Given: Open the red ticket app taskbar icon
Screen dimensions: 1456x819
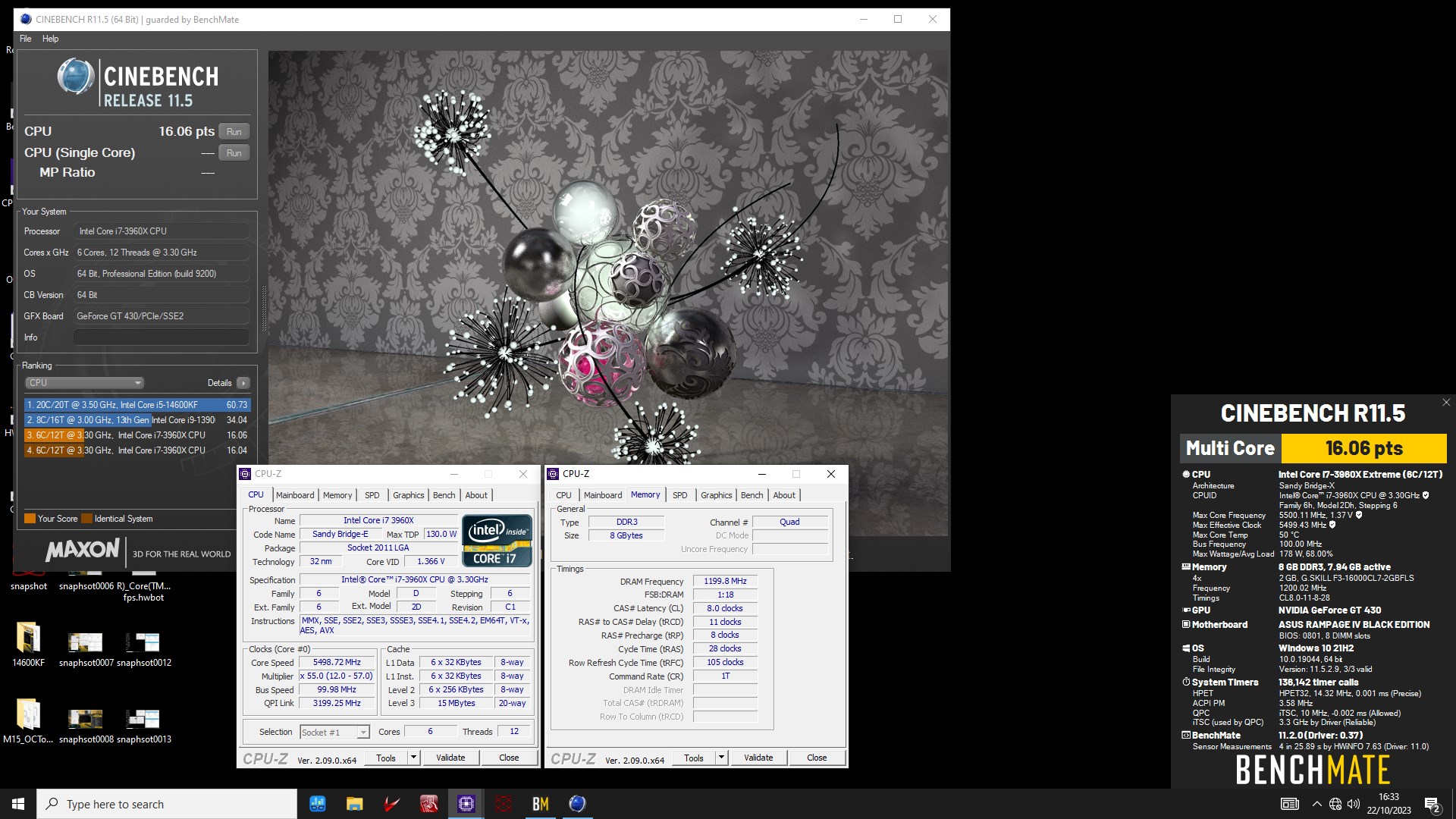Looking at the screenshot, I should (428, 804).
